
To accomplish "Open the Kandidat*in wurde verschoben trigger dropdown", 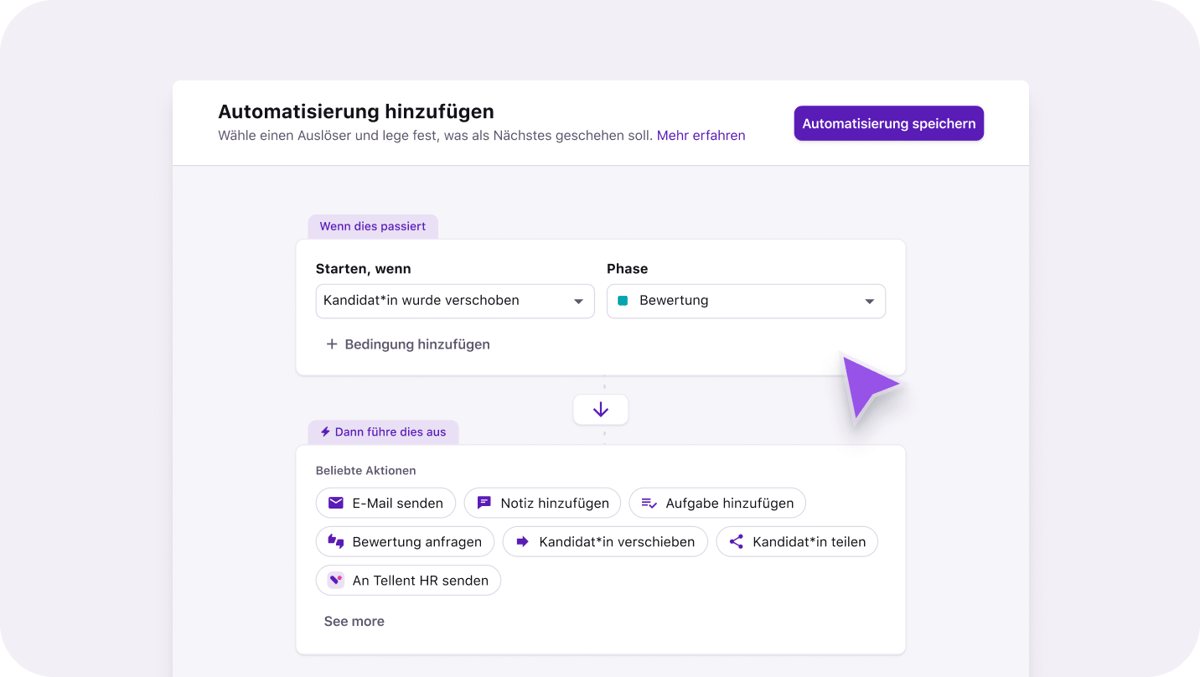I will point(455,300).
